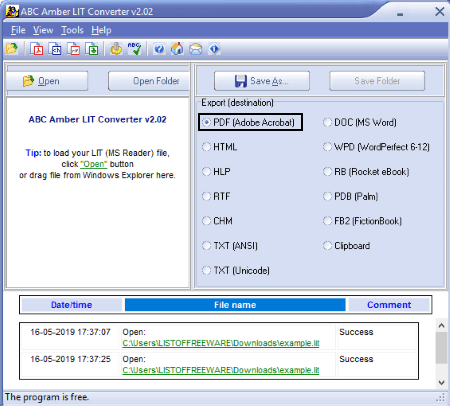
Task: Click the green "Open" link in tip
Action: point(94,164)
